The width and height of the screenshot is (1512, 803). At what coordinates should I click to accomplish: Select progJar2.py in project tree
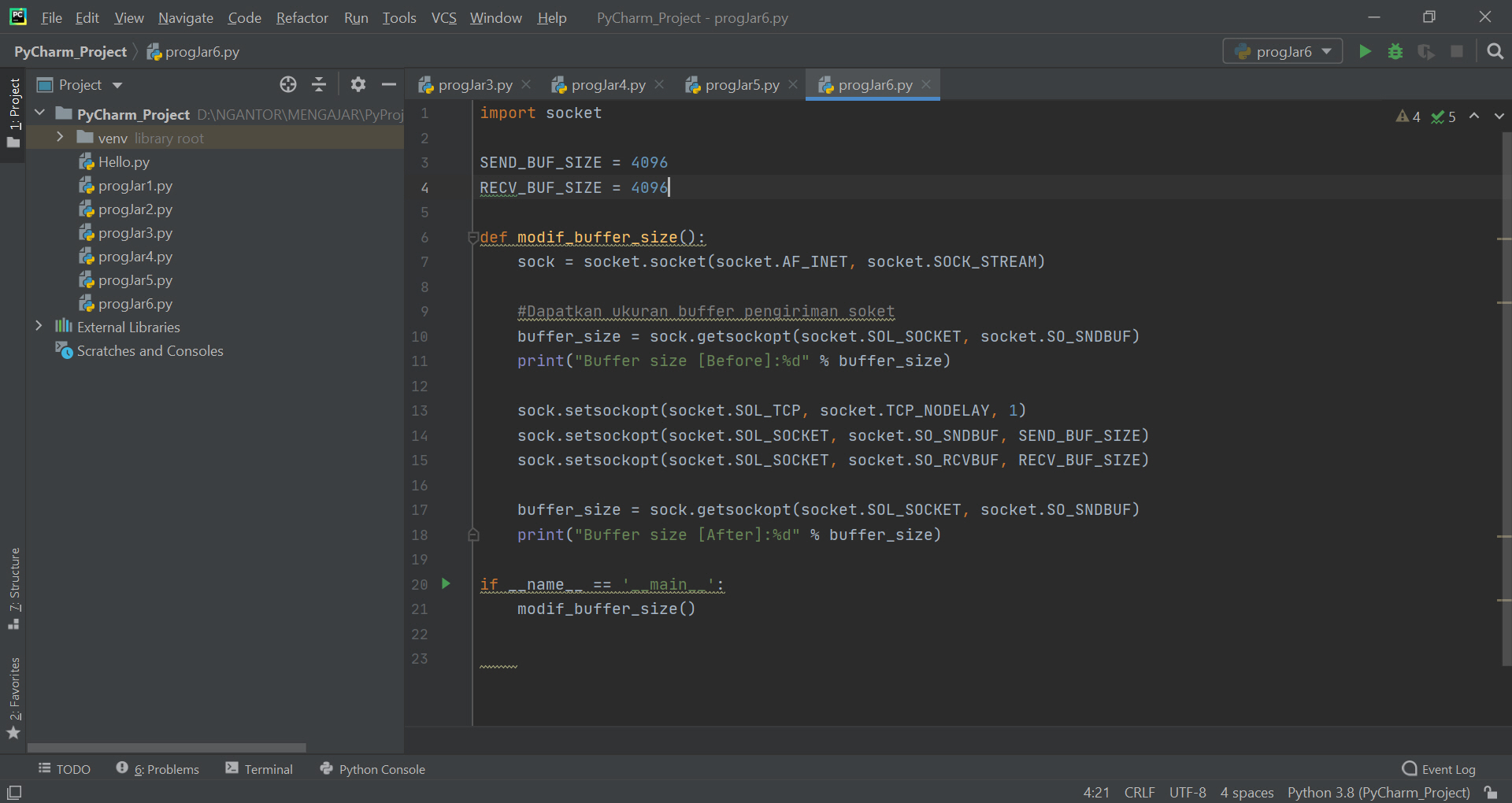(135, 209)
